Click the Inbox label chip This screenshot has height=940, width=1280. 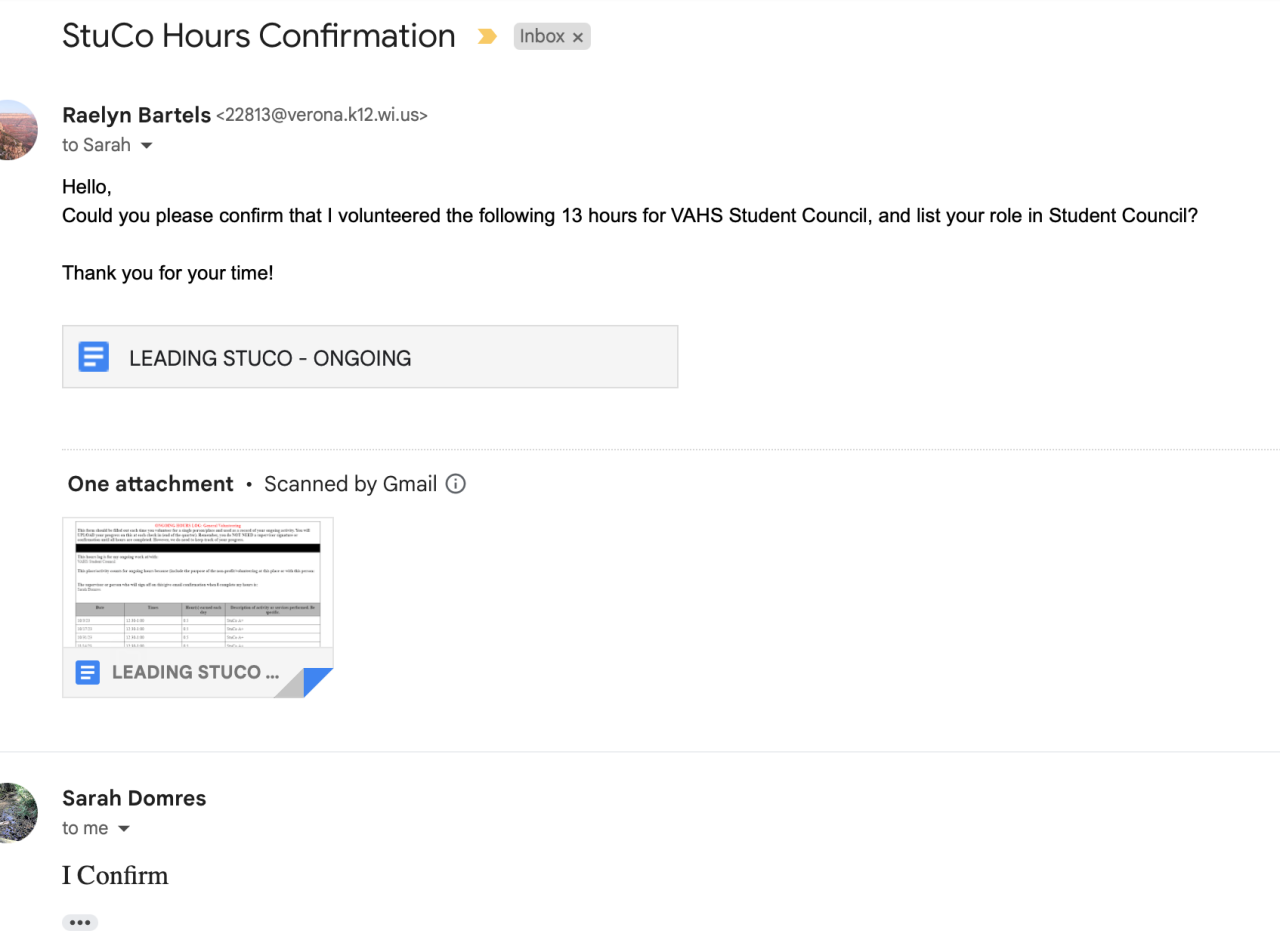pyautogui.click(x=542, y=36)
